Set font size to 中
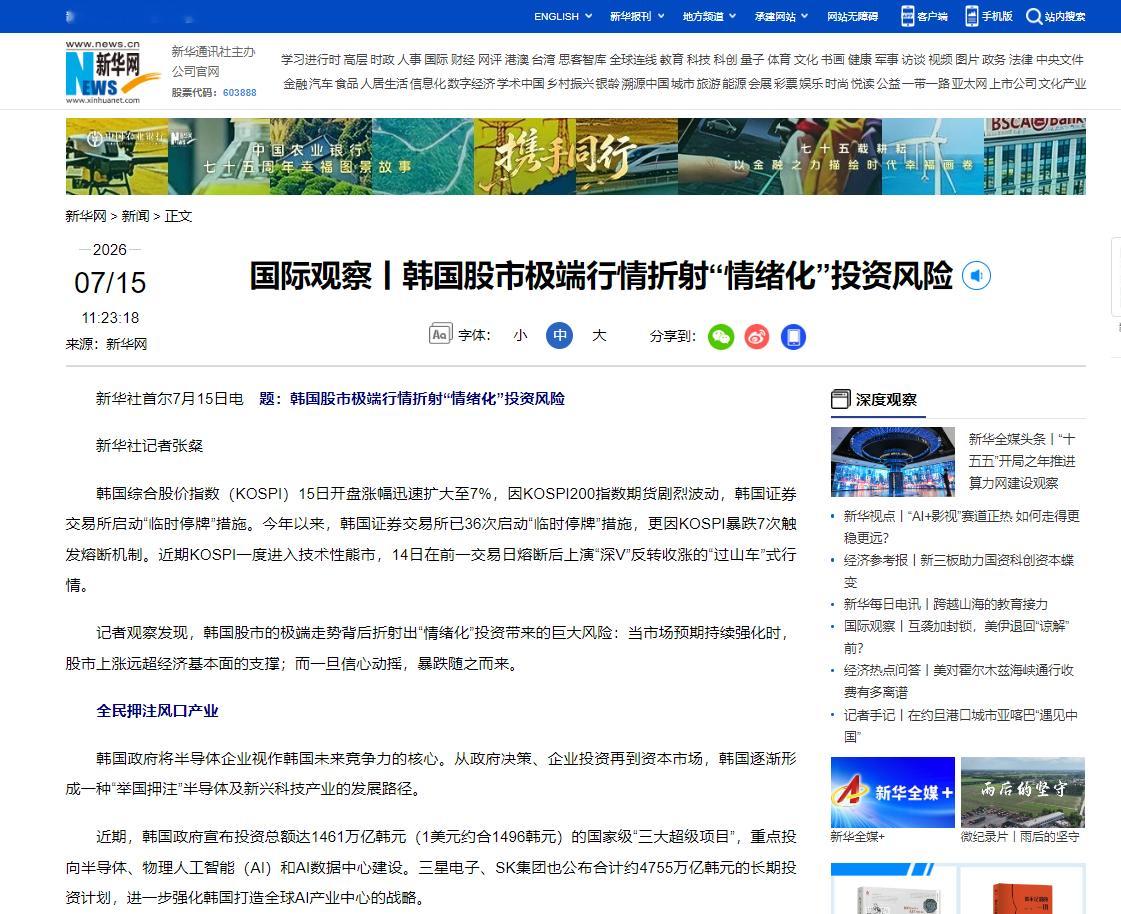The width and height of the screenshot is (1121, 914). [x=560, y=335]
